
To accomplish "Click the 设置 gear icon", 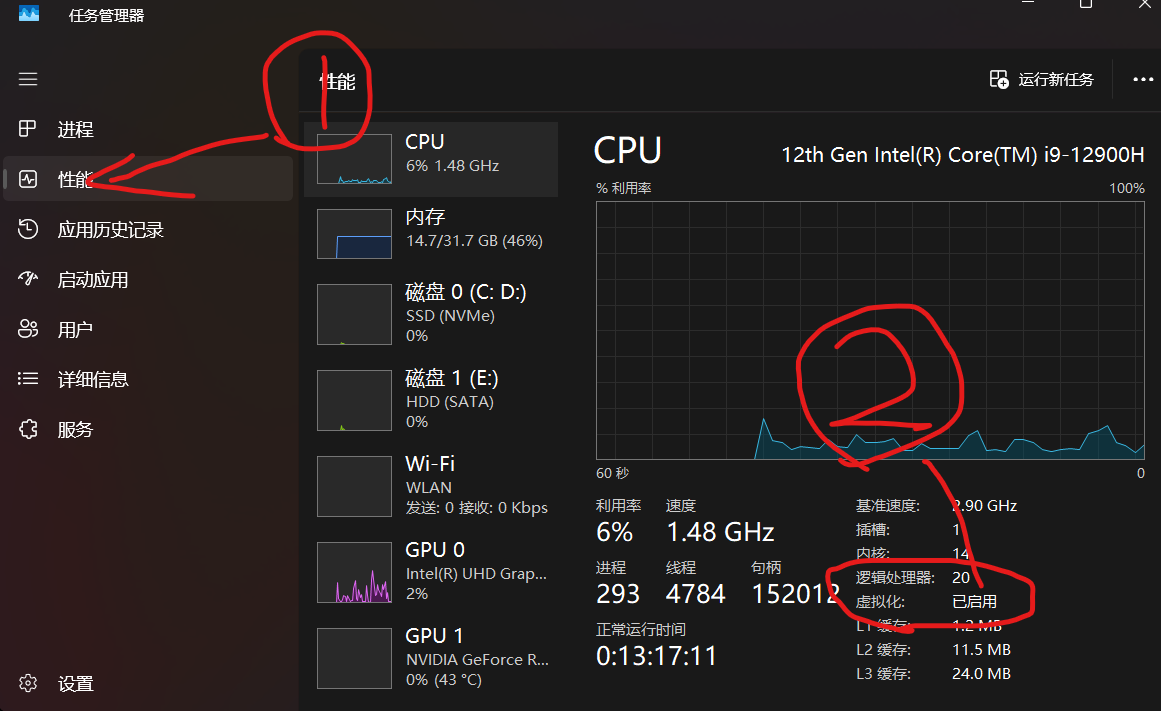I will pyautogui.click(x=28, y=683).
